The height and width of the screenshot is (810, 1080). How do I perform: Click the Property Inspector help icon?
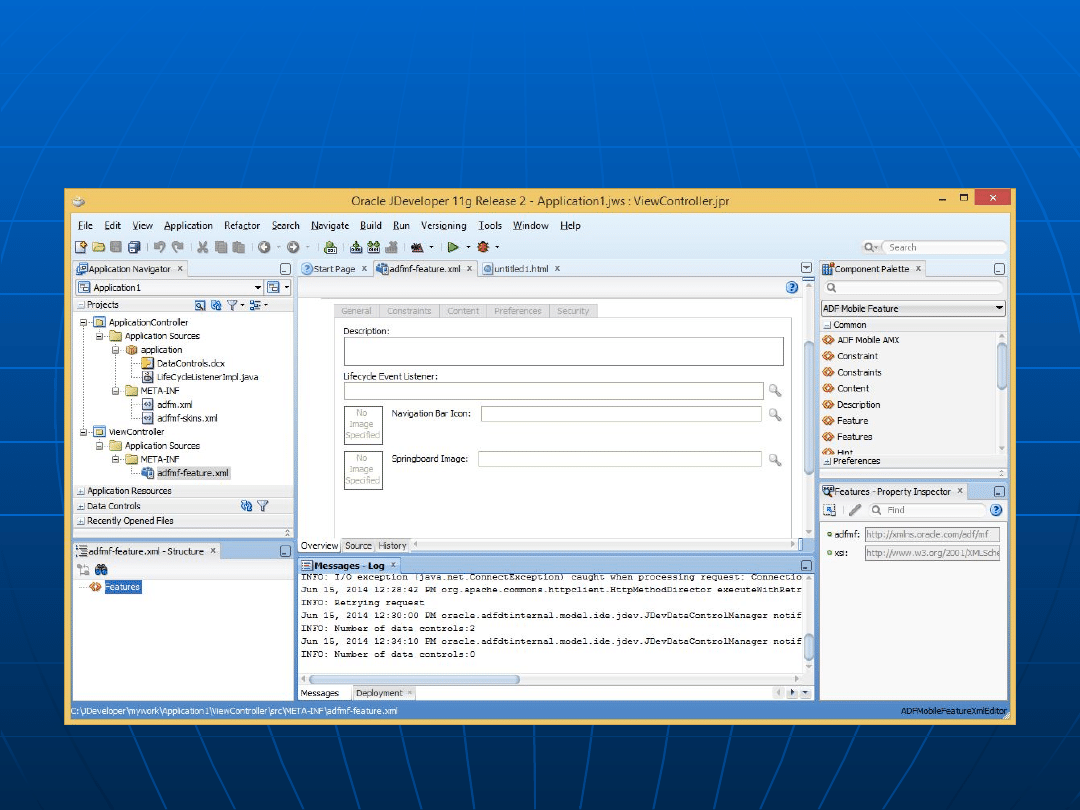(x=996, y=510)
